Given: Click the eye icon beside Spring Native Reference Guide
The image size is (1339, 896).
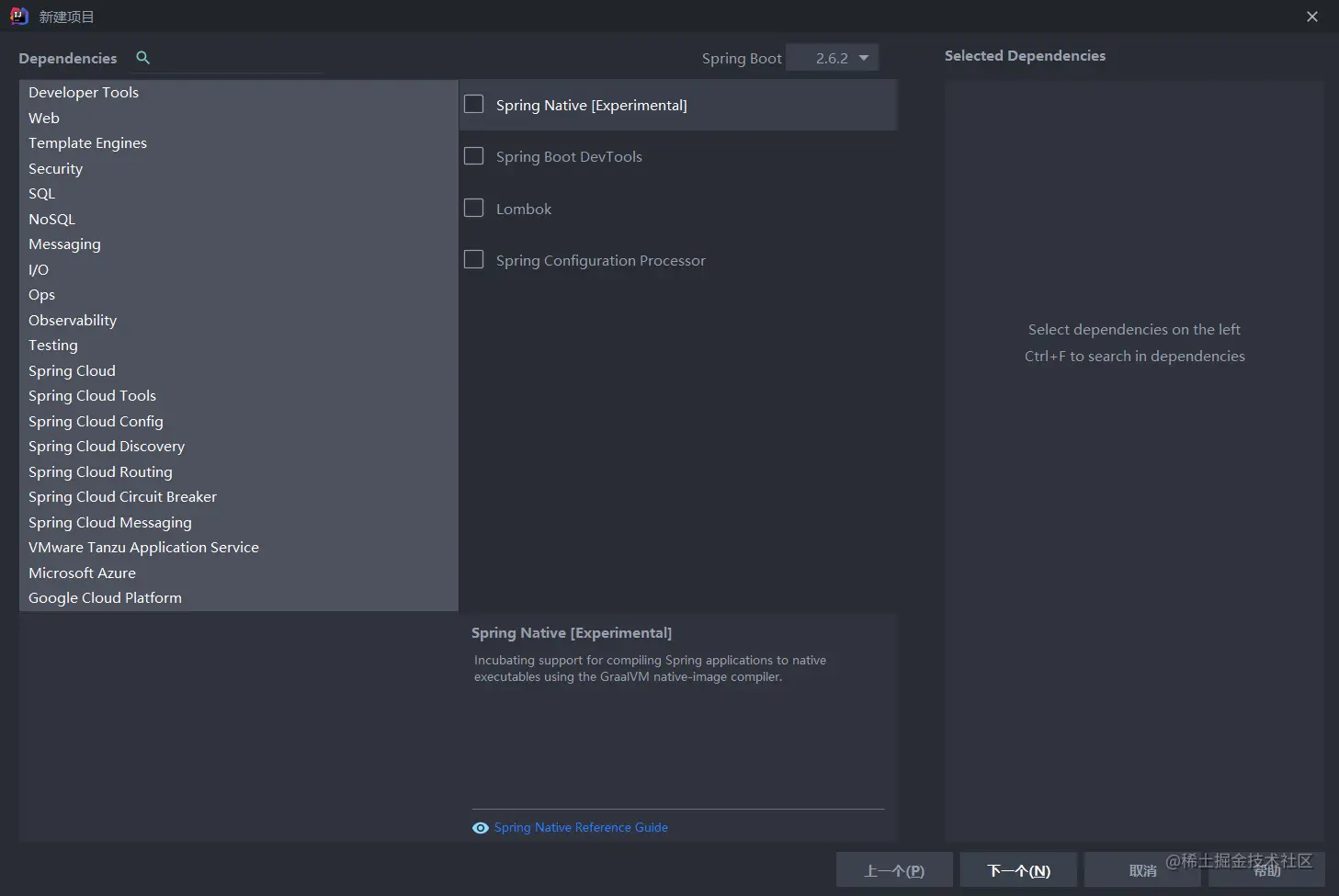Looking at the screenshot, I should [x=480, y=828].
